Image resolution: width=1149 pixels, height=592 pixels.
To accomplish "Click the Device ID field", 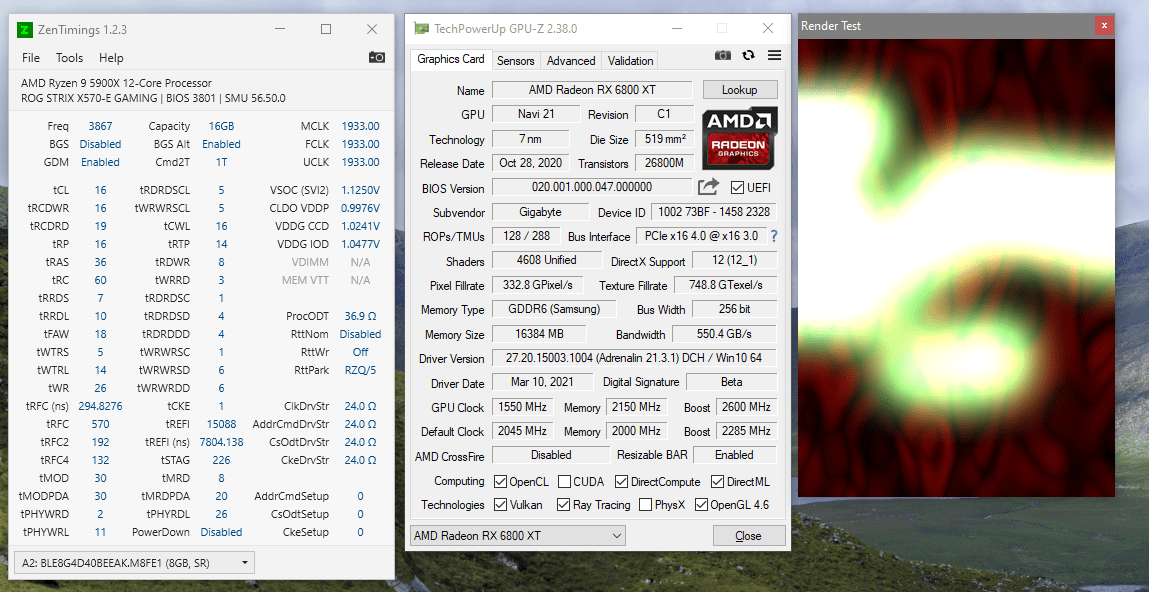I will coord(714,212).
